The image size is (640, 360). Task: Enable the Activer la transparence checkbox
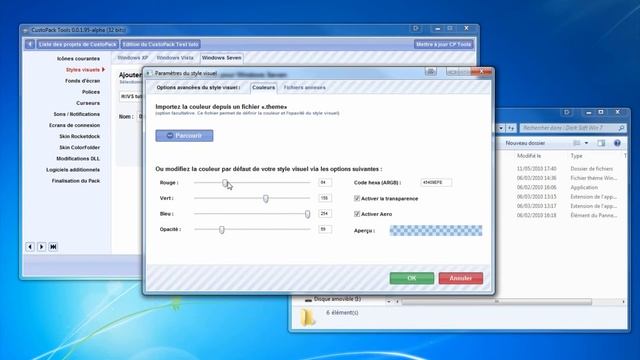point(357,198)
